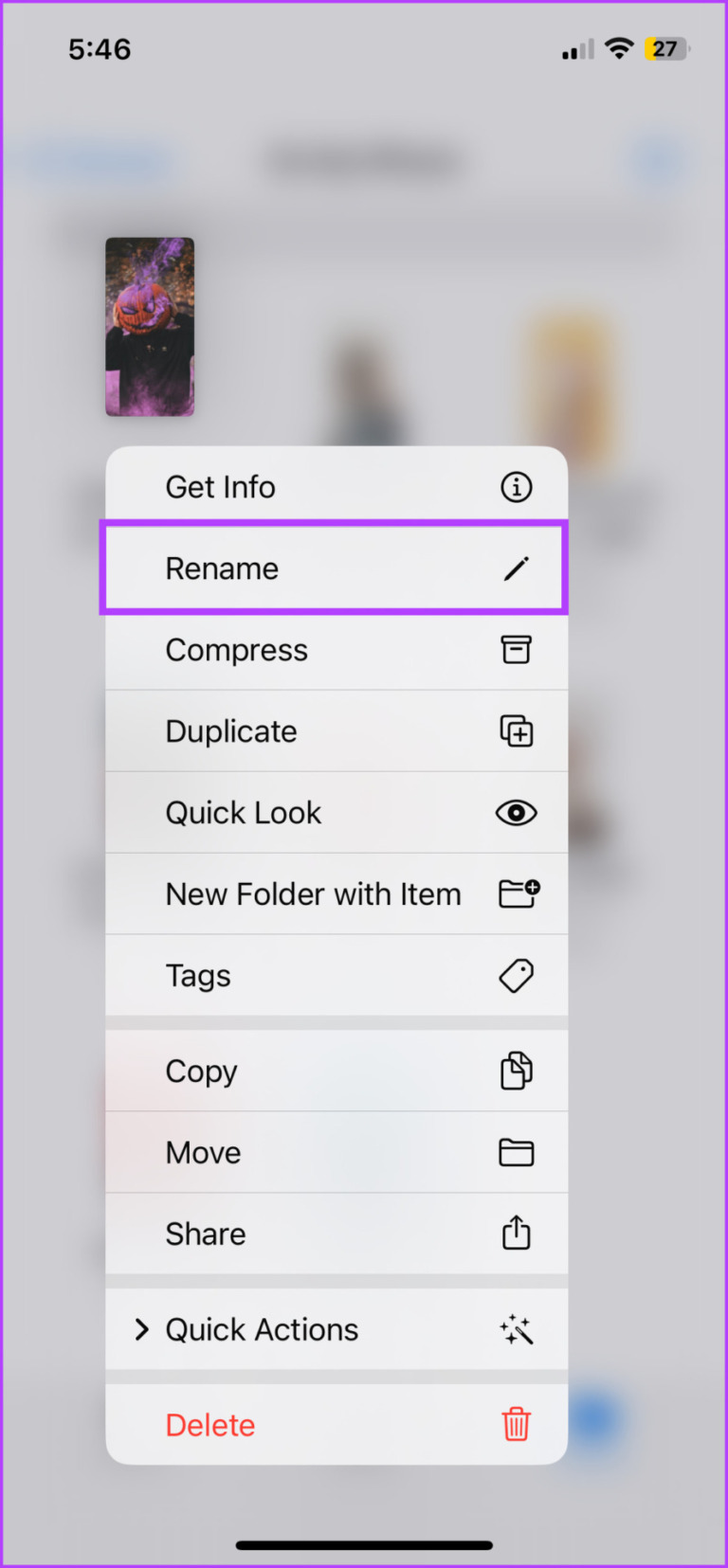This screenshot has height=1568, width=728.
Task: Select the Tags label icon
Action: (516, 975)
